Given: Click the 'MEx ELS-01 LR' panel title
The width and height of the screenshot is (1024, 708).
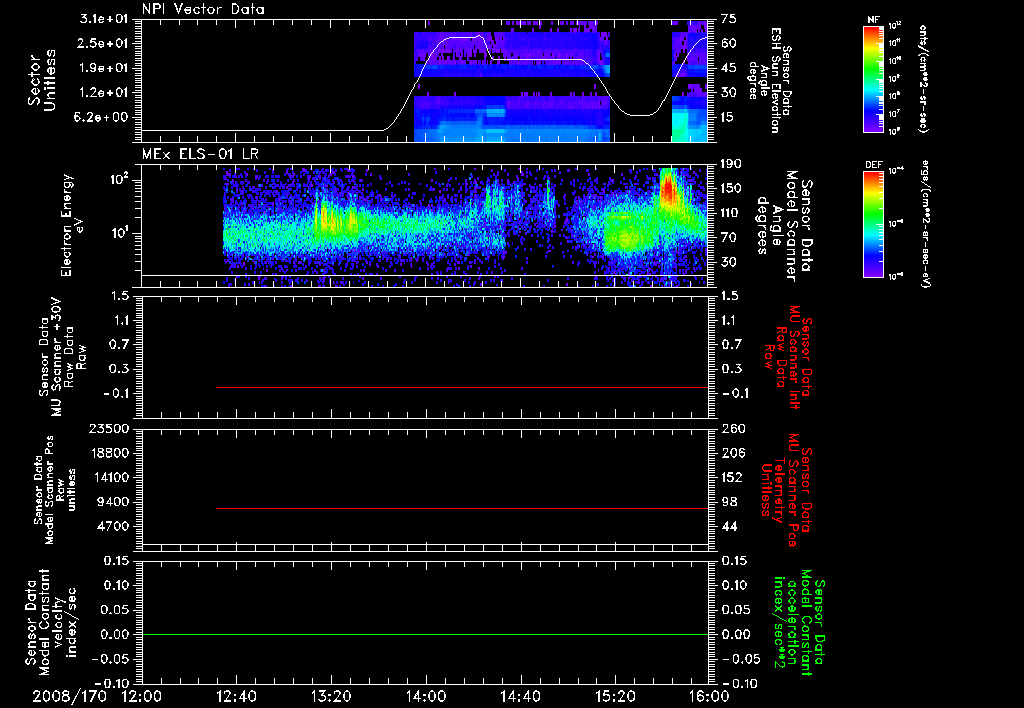Looking at the screenshot, I should [x=200, y=154].
